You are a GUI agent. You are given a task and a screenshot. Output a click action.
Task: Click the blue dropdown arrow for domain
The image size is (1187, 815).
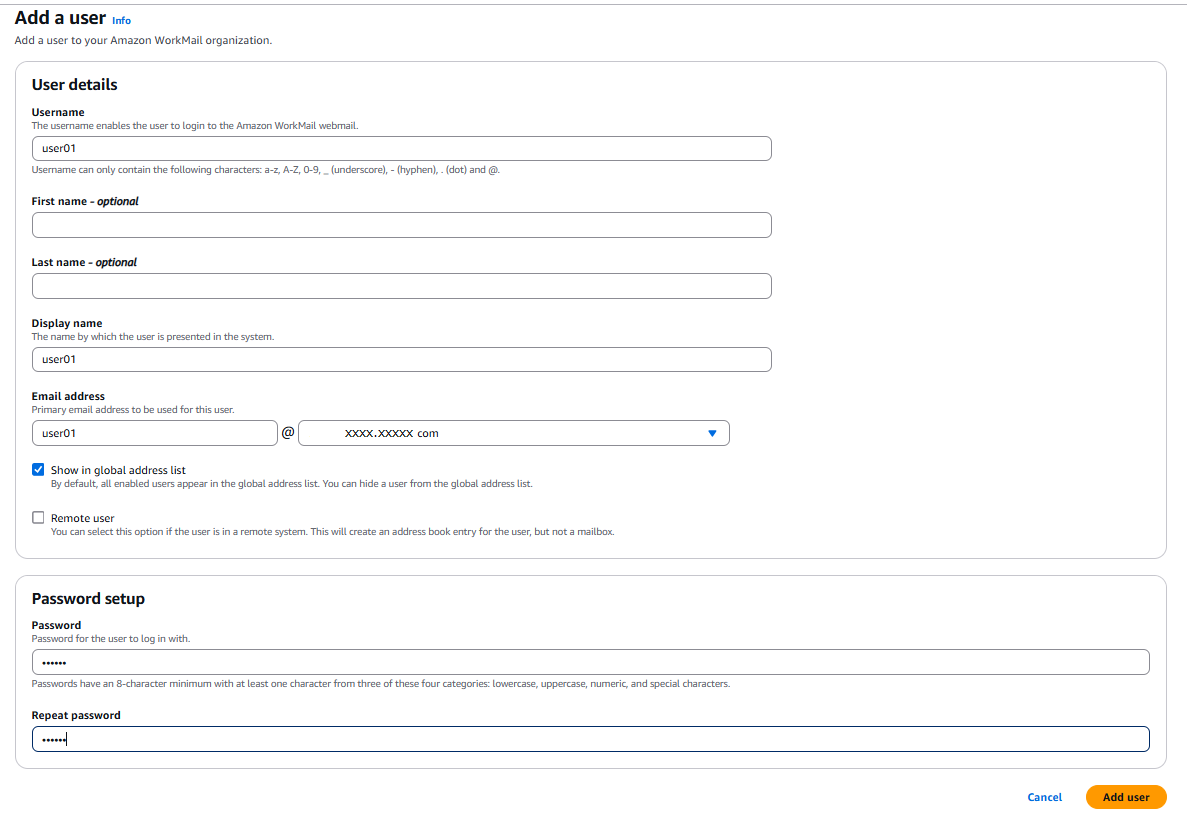712,433
